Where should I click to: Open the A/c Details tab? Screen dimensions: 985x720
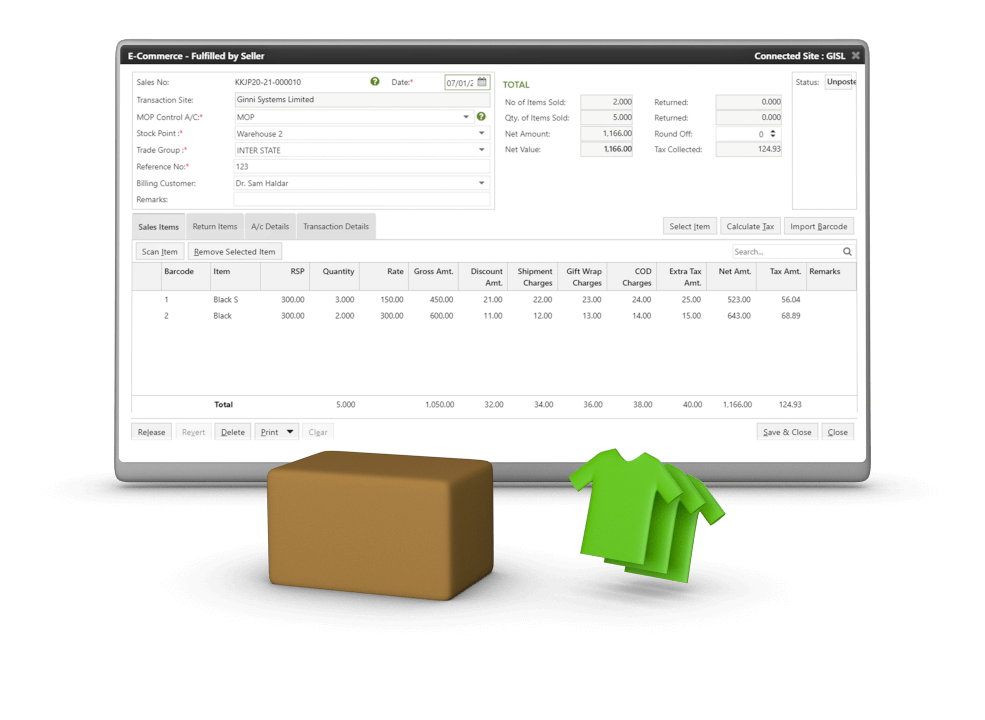pos(270,226)
